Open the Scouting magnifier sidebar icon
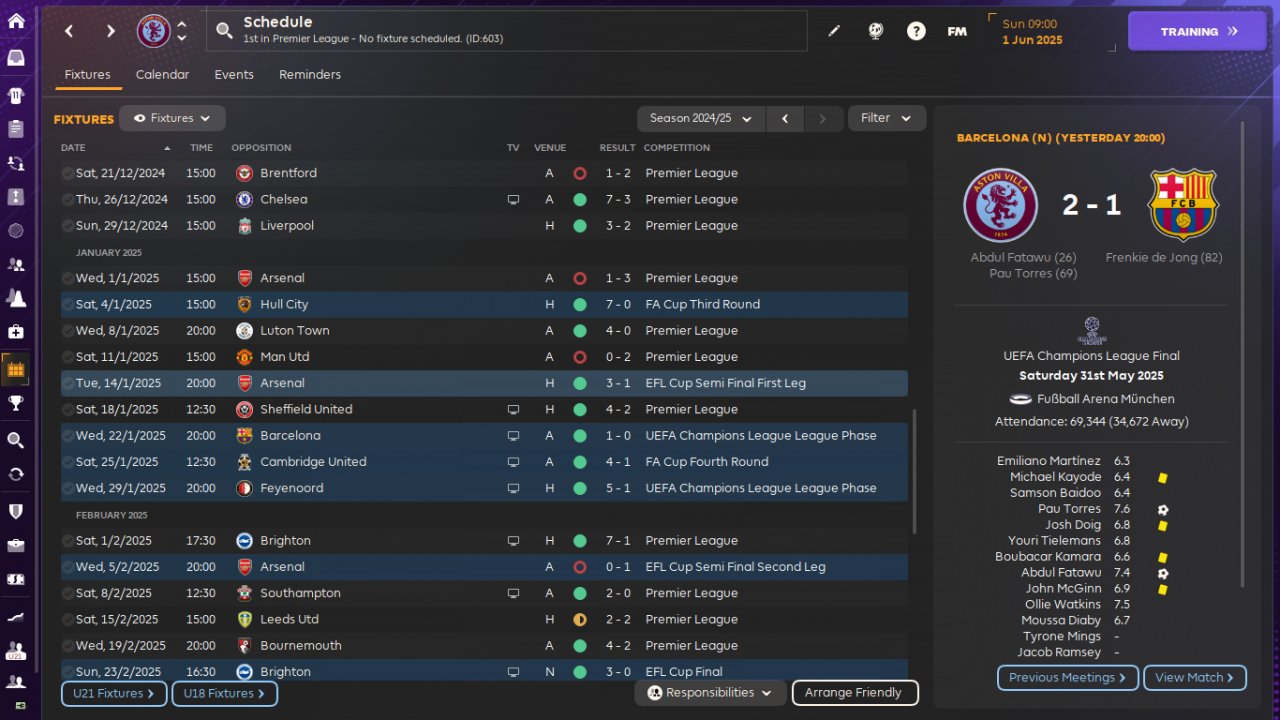Image resolution: width=1280 pixels, height=720 pixels. pyautogui.click(x=16, y=440)
